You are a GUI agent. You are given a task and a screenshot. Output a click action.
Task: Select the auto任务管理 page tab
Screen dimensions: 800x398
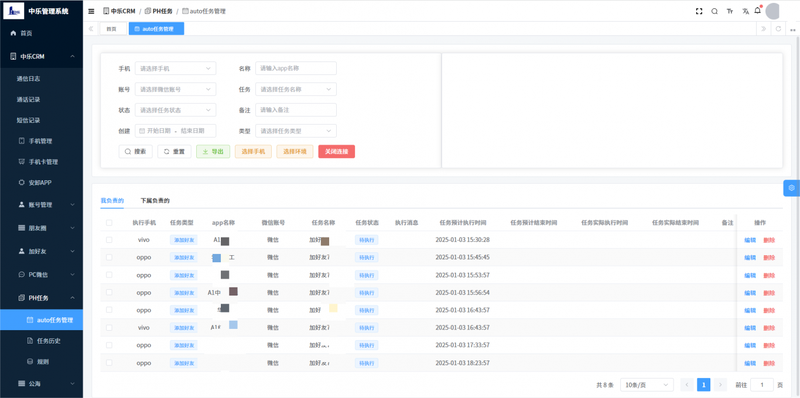[x=156, y=29]
